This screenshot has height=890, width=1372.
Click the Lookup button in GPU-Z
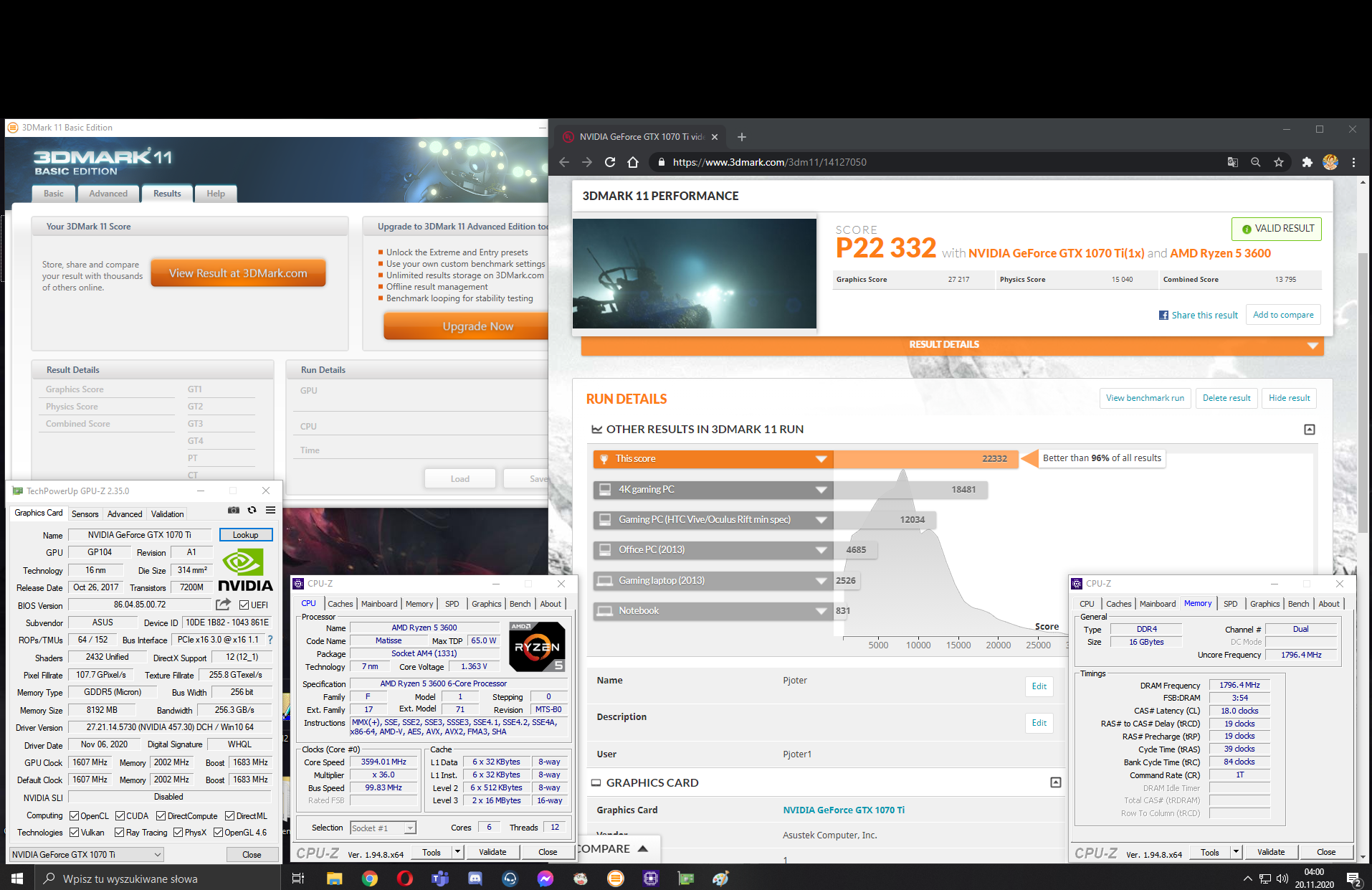click(x=245, y=535)
